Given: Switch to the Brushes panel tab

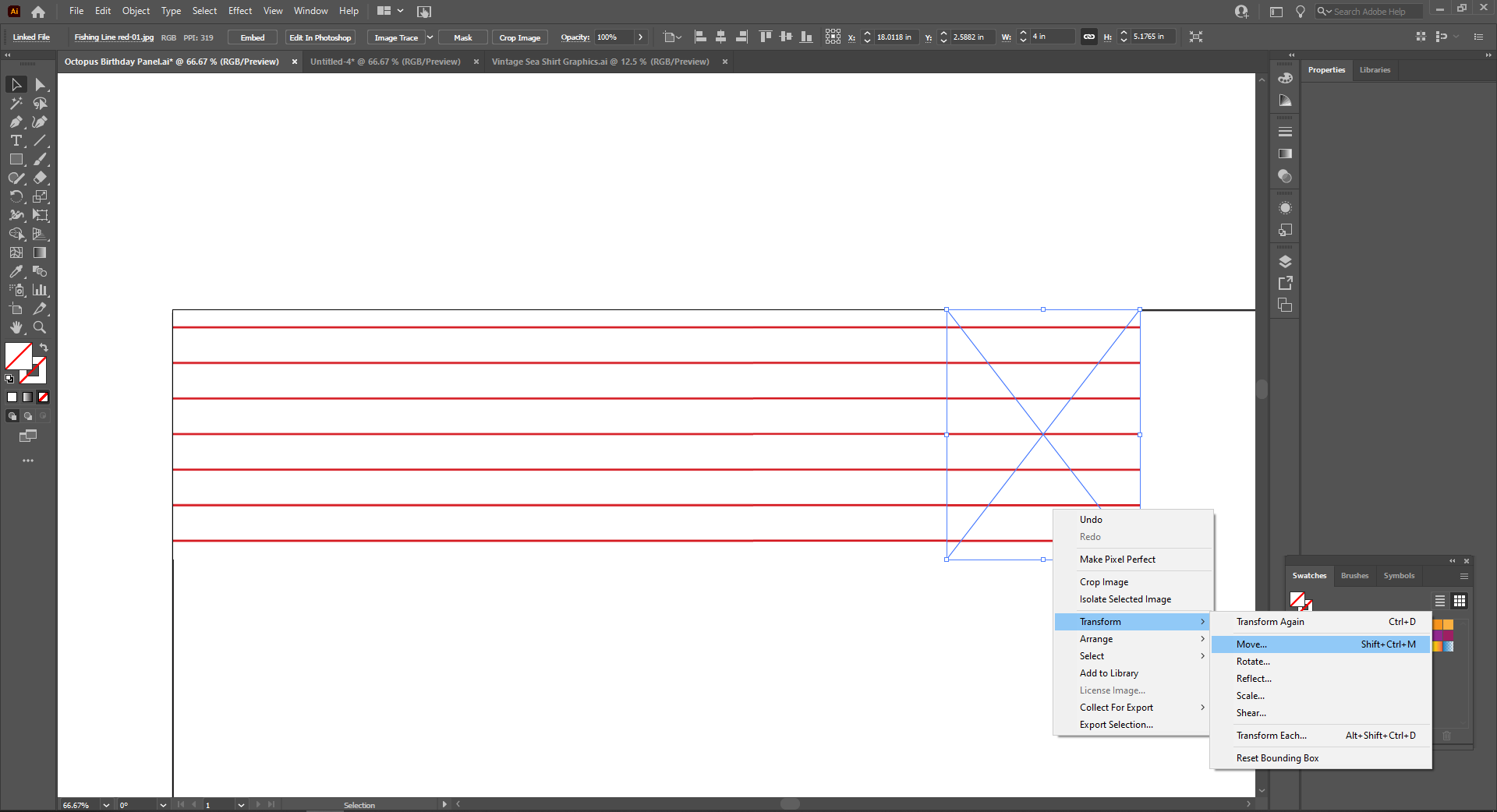Looking at the screenshot, I should coord(1354,576).
